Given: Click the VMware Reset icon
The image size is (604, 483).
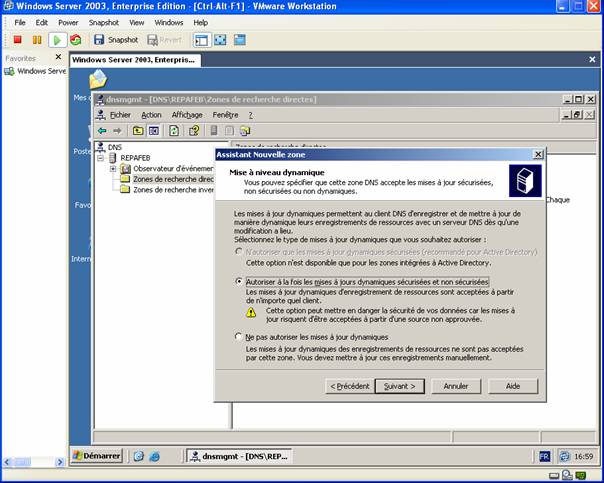Looking at the screenshot, I should click(x=76, y=40).
